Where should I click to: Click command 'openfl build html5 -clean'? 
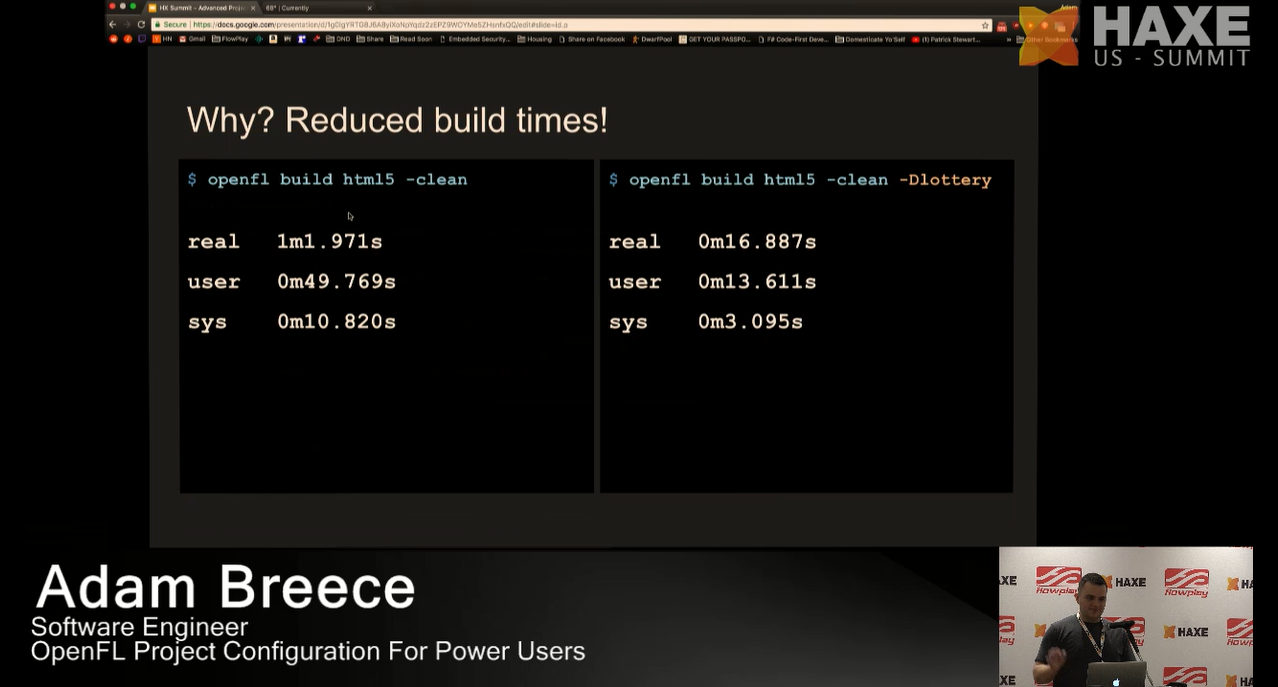click(337, 180)
